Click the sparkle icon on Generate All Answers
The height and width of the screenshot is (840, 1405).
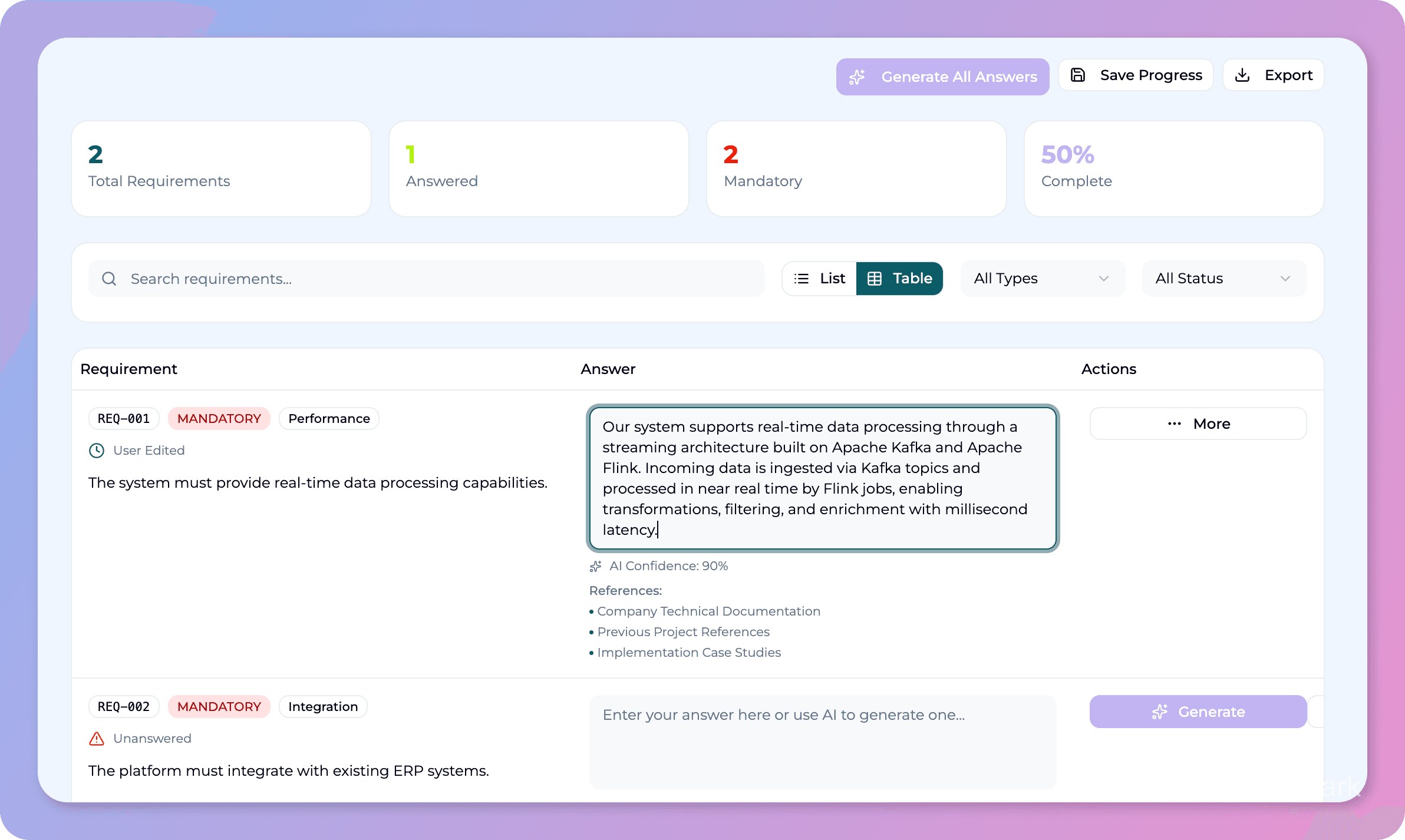(x=857, y=77)
